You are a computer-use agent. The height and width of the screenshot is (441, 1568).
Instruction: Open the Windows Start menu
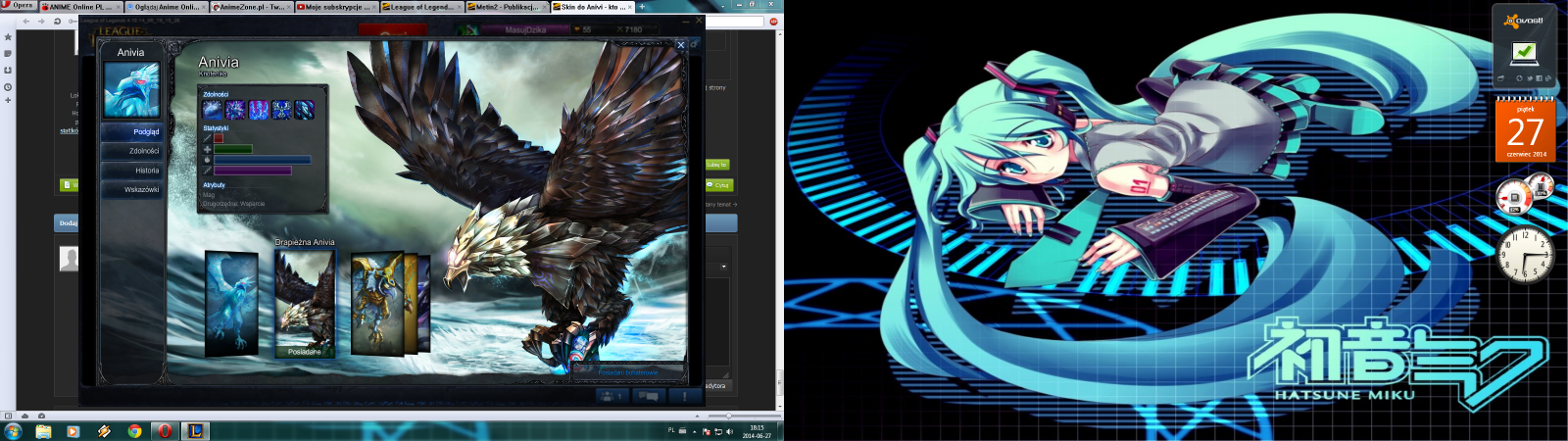click(x=13, y=431)
